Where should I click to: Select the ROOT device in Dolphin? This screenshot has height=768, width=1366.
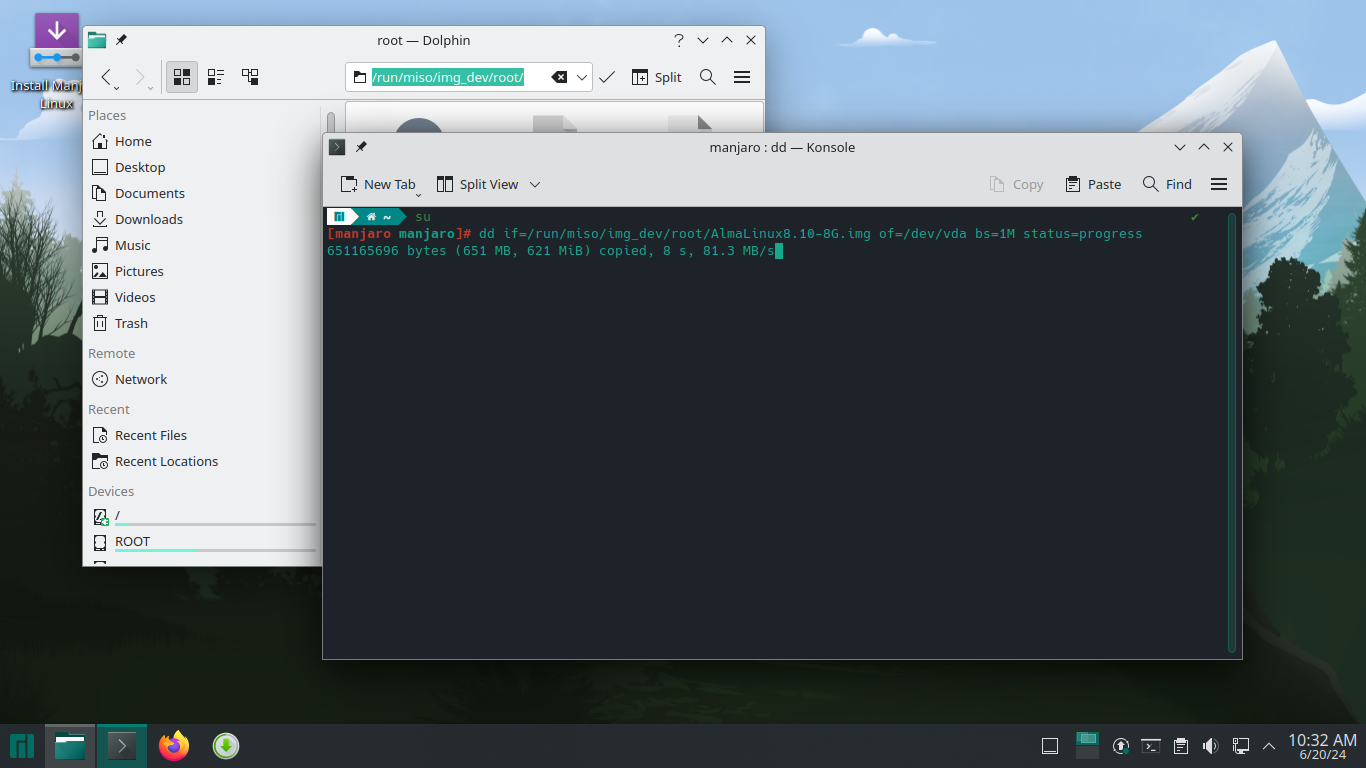coord(204,542)
